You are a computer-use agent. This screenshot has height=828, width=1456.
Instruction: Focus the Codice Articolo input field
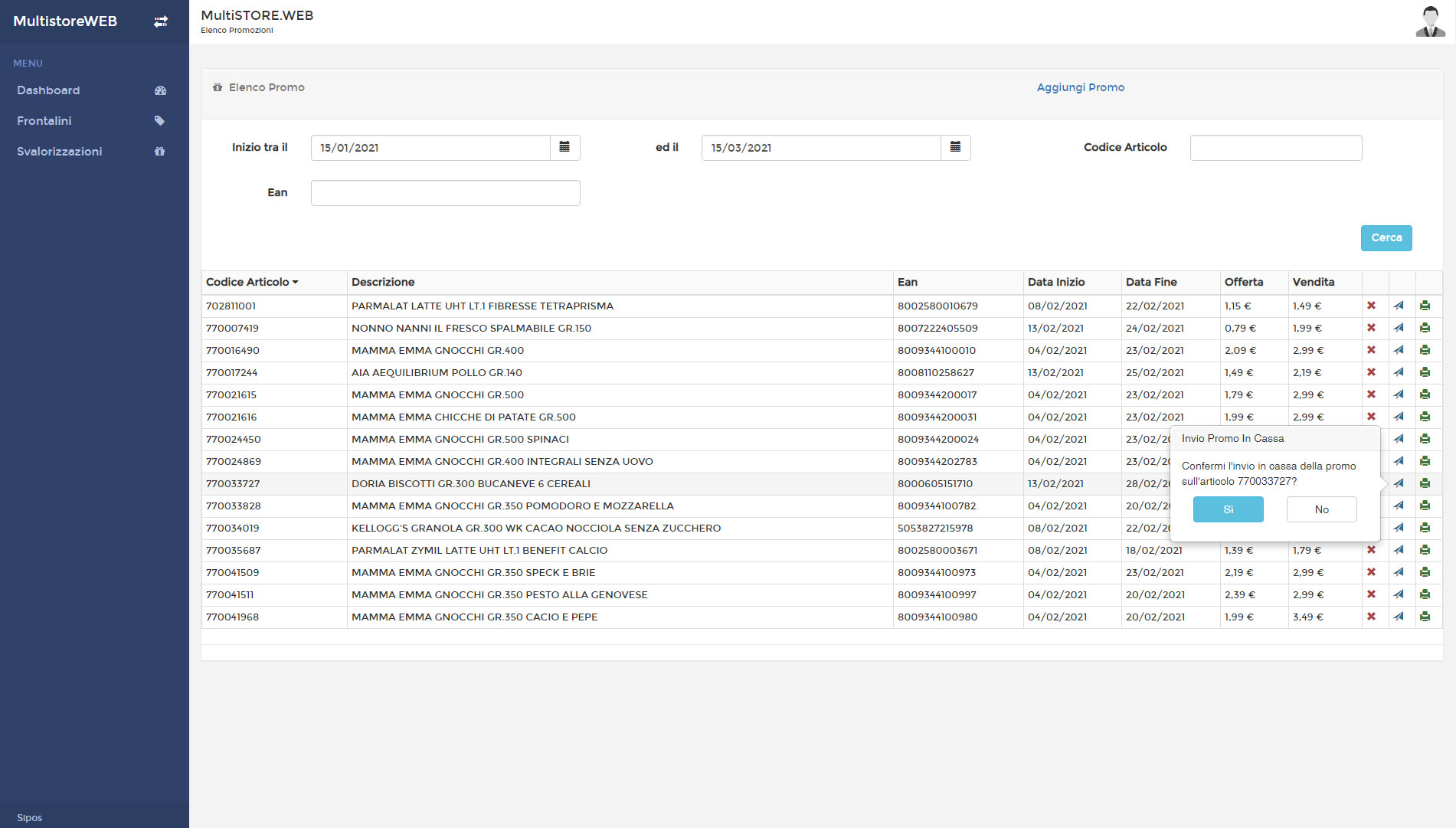point(1275,148)
